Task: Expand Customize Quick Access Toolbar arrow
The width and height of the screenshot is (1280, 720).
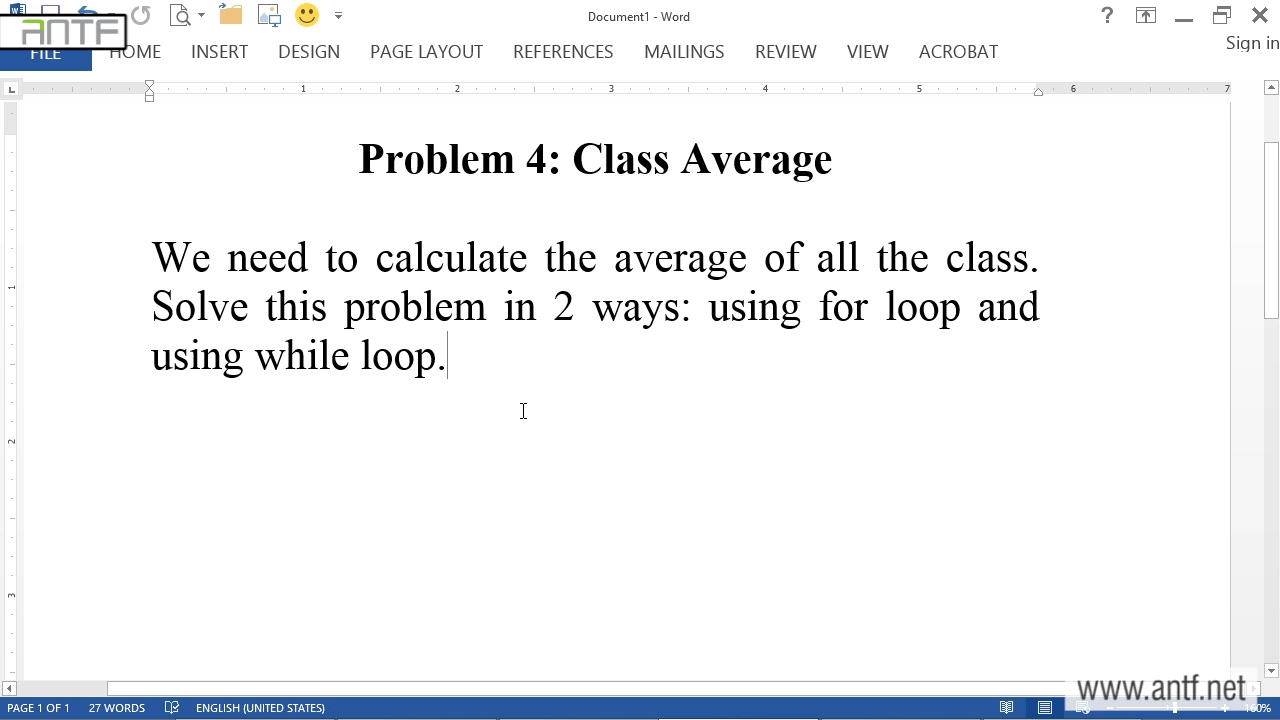Action: tap(338, 16)
